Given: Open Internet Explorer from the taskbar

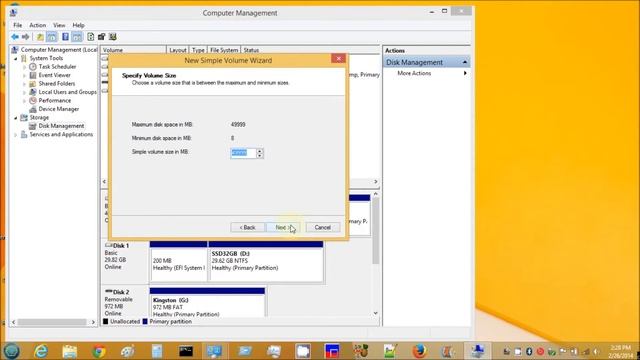Looking at the screenshot, I should pyautogui.click(x=41, y=351).
